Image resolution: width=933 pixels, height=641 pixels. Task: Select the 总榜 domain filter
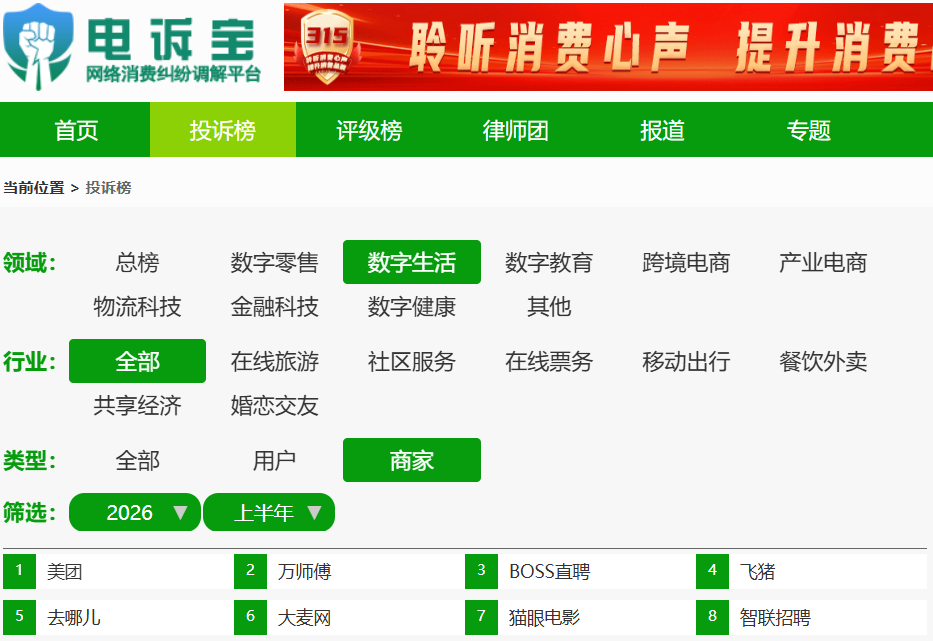pos(137,262)
